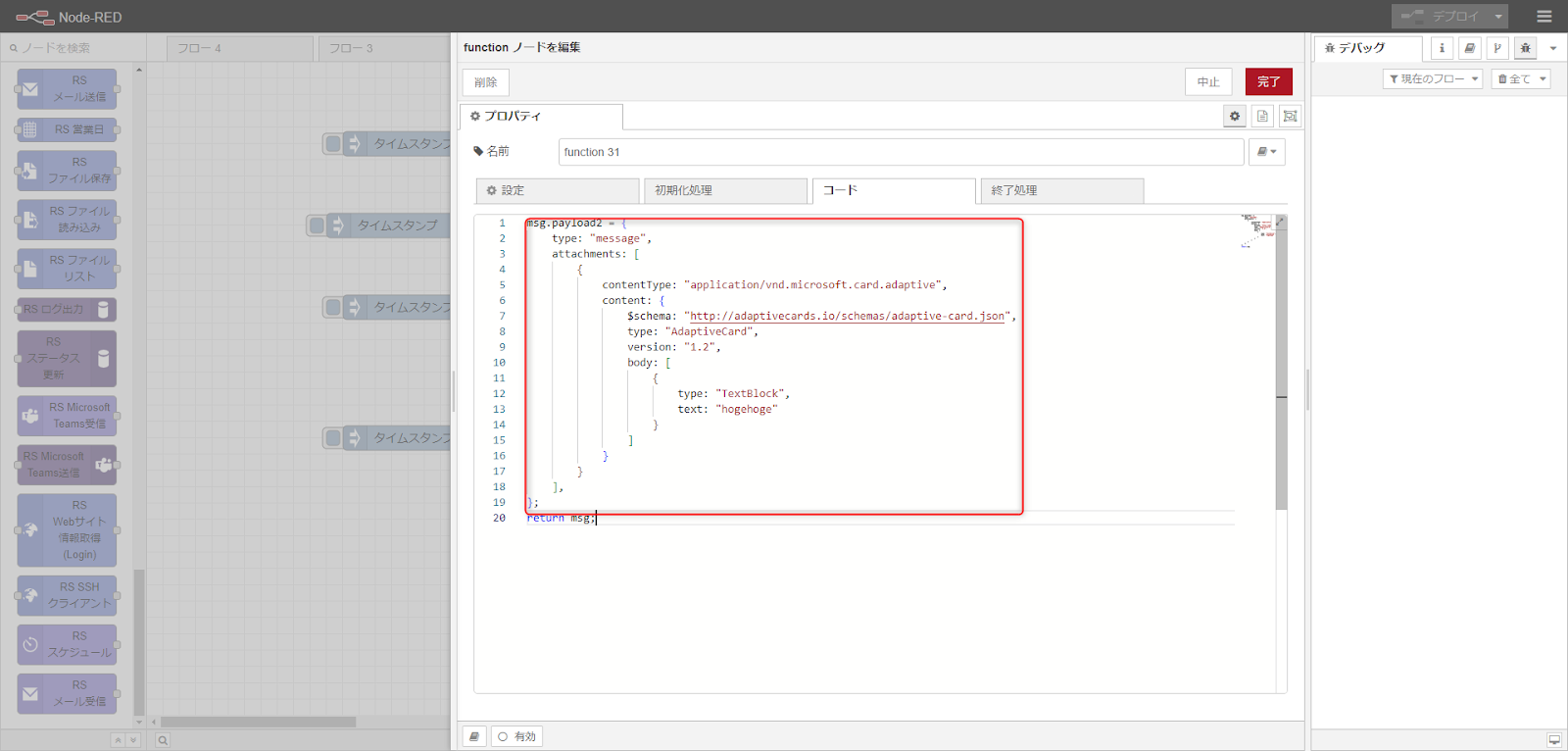Screen dimensions: 1568x751
Task: Open the editor footer help book icon
Action: click(x=474, y=736)
